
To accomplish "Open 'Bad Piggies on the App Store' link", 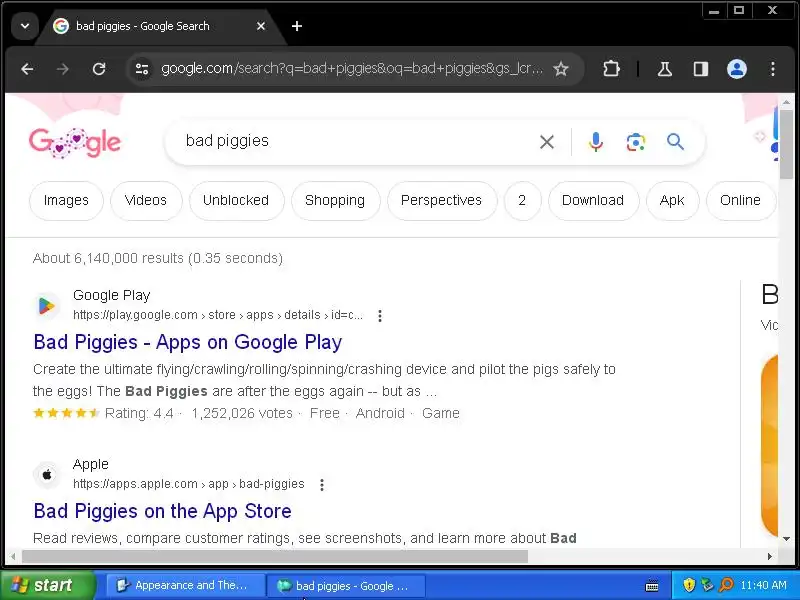I will (162, 511).
